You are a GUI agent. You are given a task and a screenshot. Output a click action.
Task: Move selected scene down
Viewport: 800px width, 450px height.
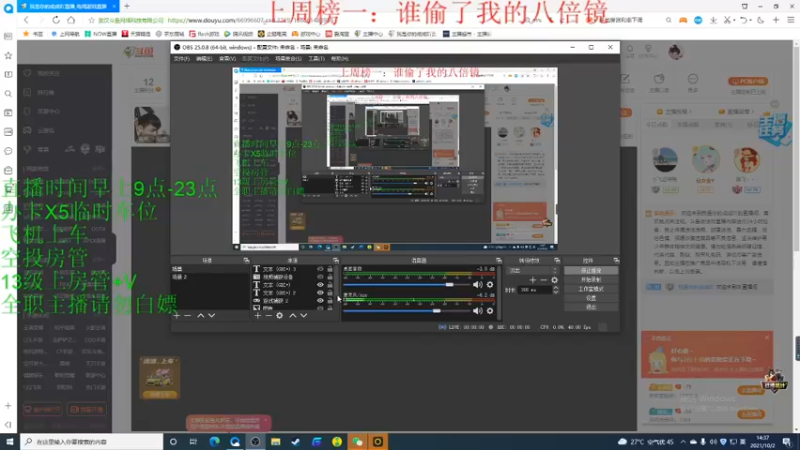click(x=212, y=316)
